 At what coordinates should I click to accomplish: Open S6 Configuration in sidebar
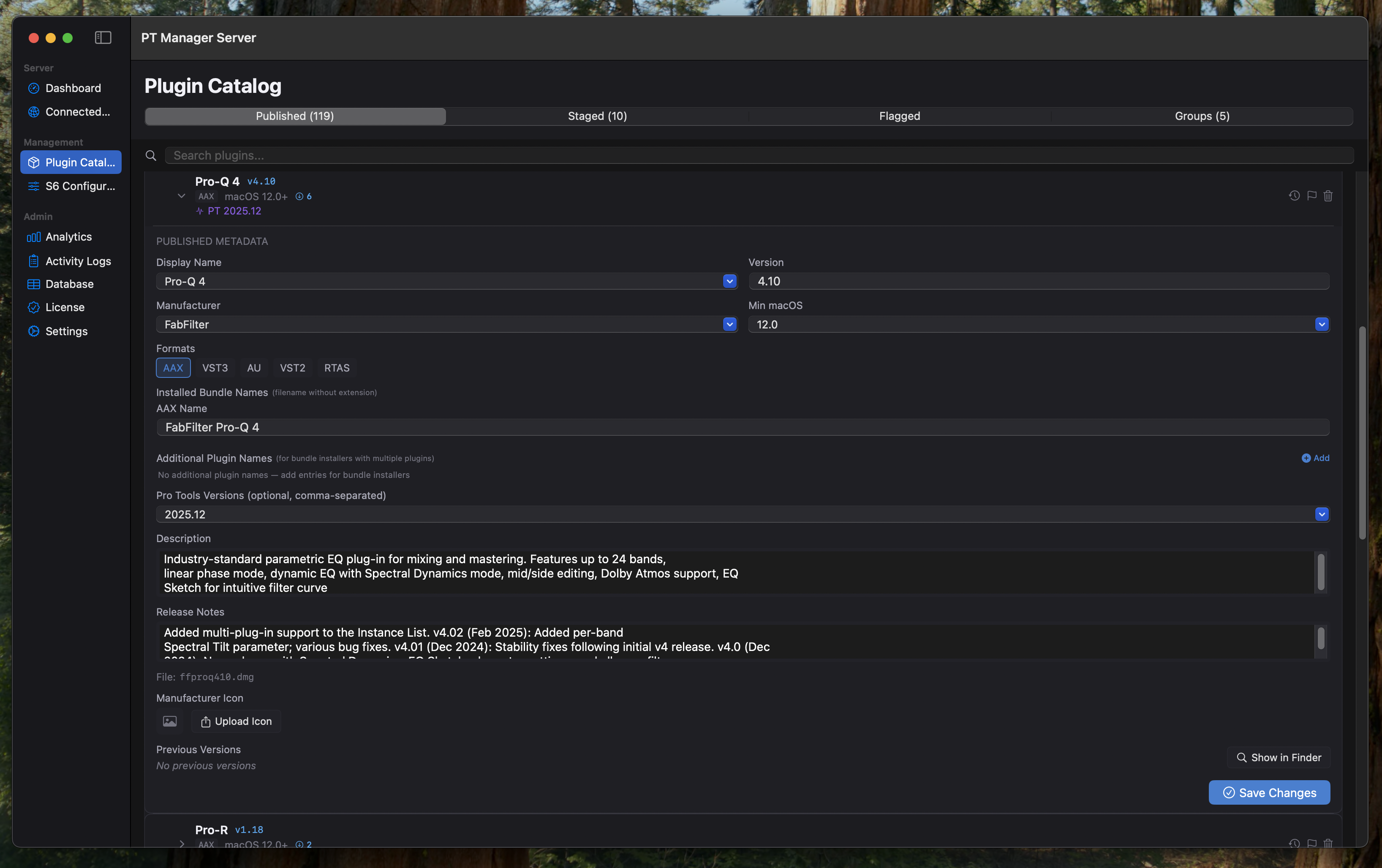[71, 186]
